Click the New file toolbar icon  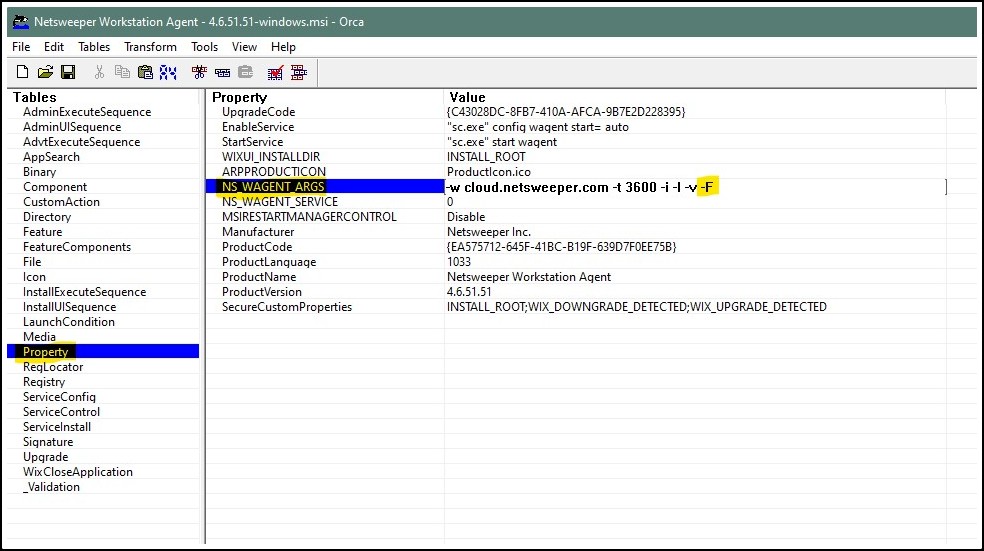(23, 72)
